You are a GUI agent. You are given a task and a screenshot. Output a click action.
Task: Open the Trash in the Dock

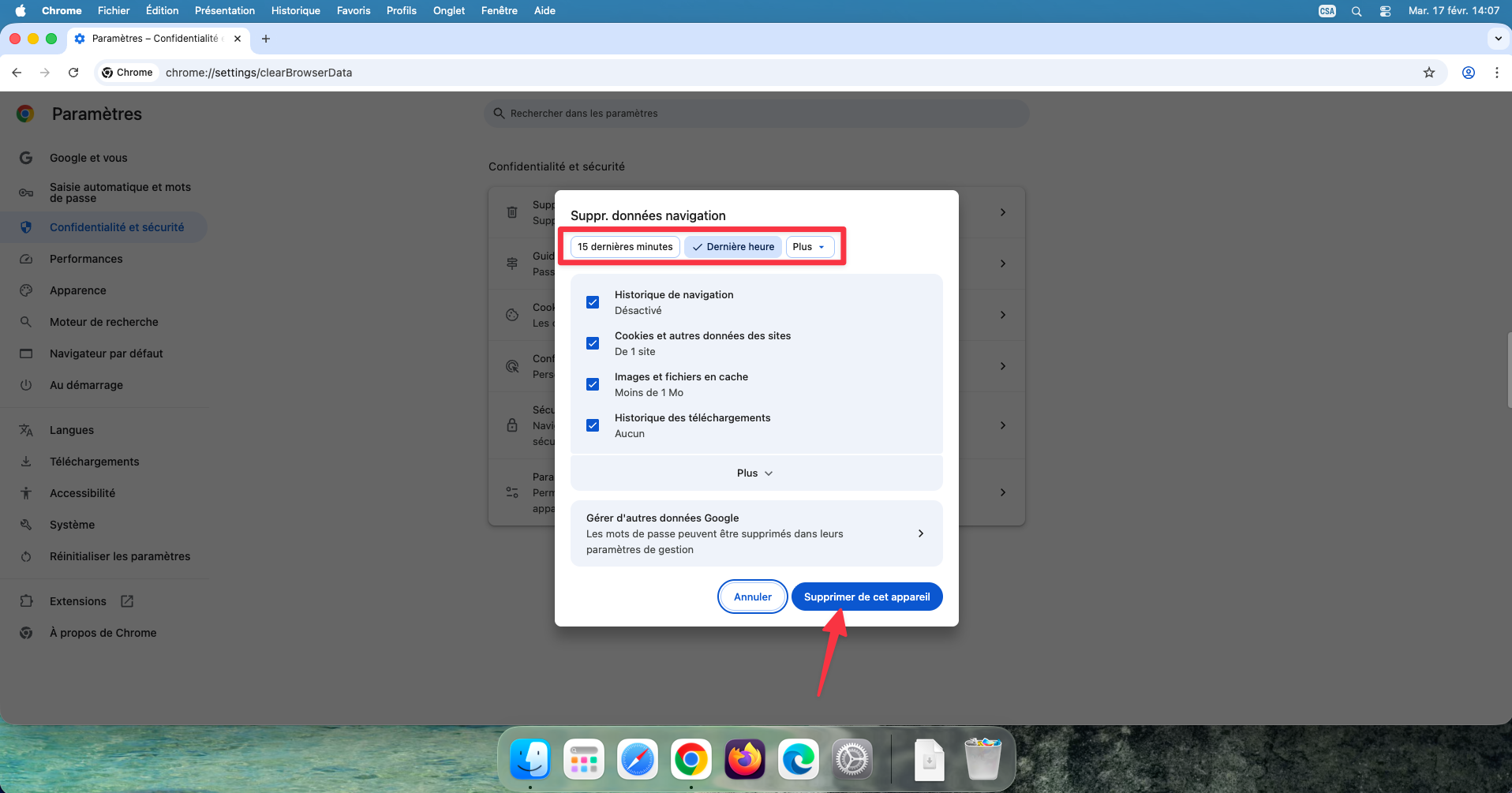(x=983, y=760)
